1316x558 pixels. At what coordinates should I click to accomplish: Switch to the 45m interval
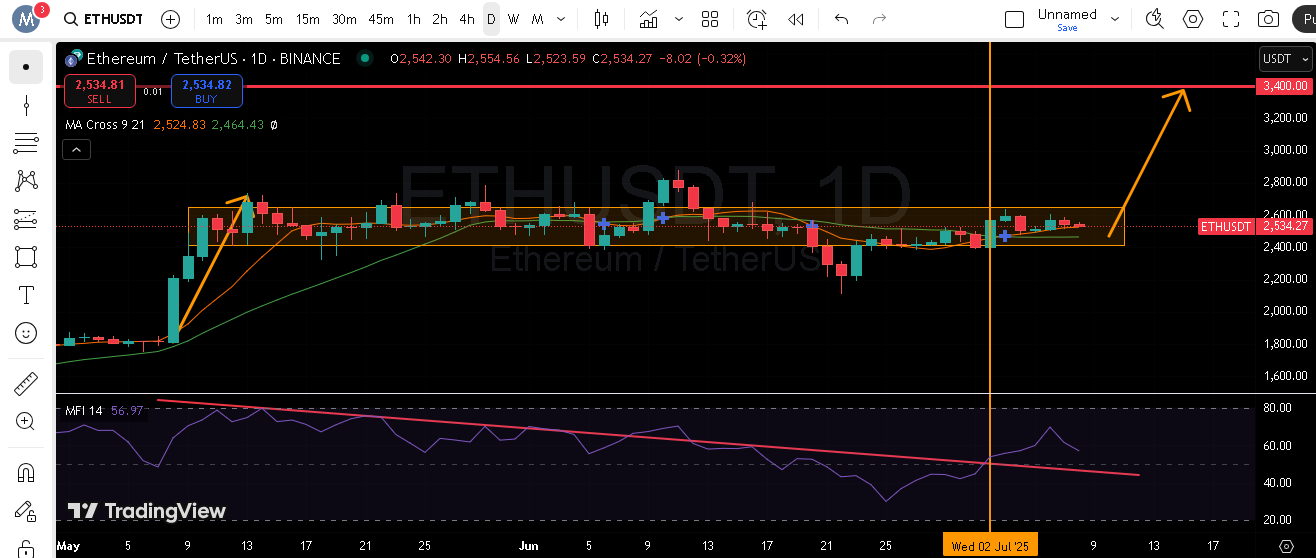pos(380,19)
